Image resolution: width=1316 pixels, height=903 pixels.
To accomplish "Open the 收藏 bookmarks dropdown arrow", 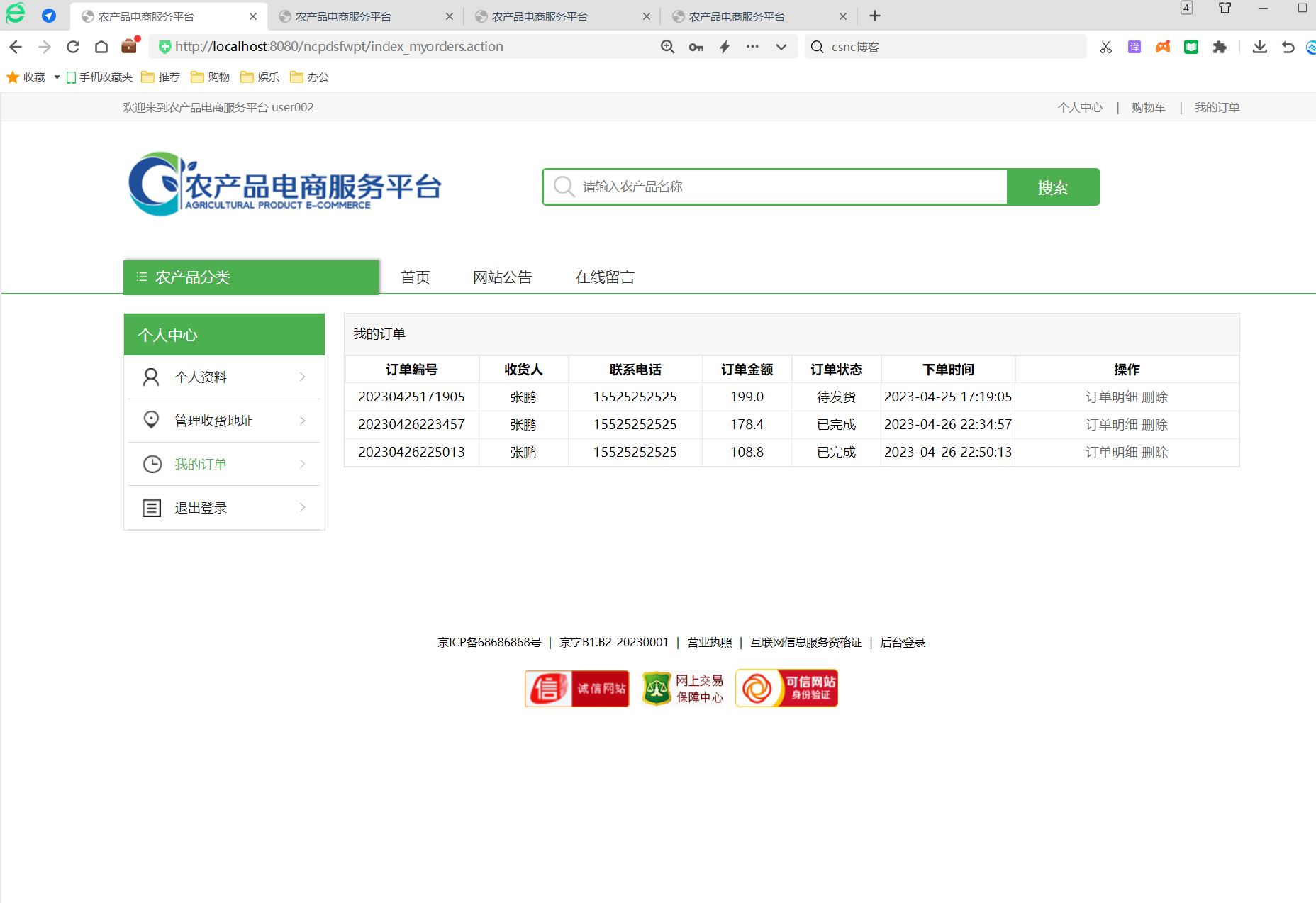I will [57, 77].
